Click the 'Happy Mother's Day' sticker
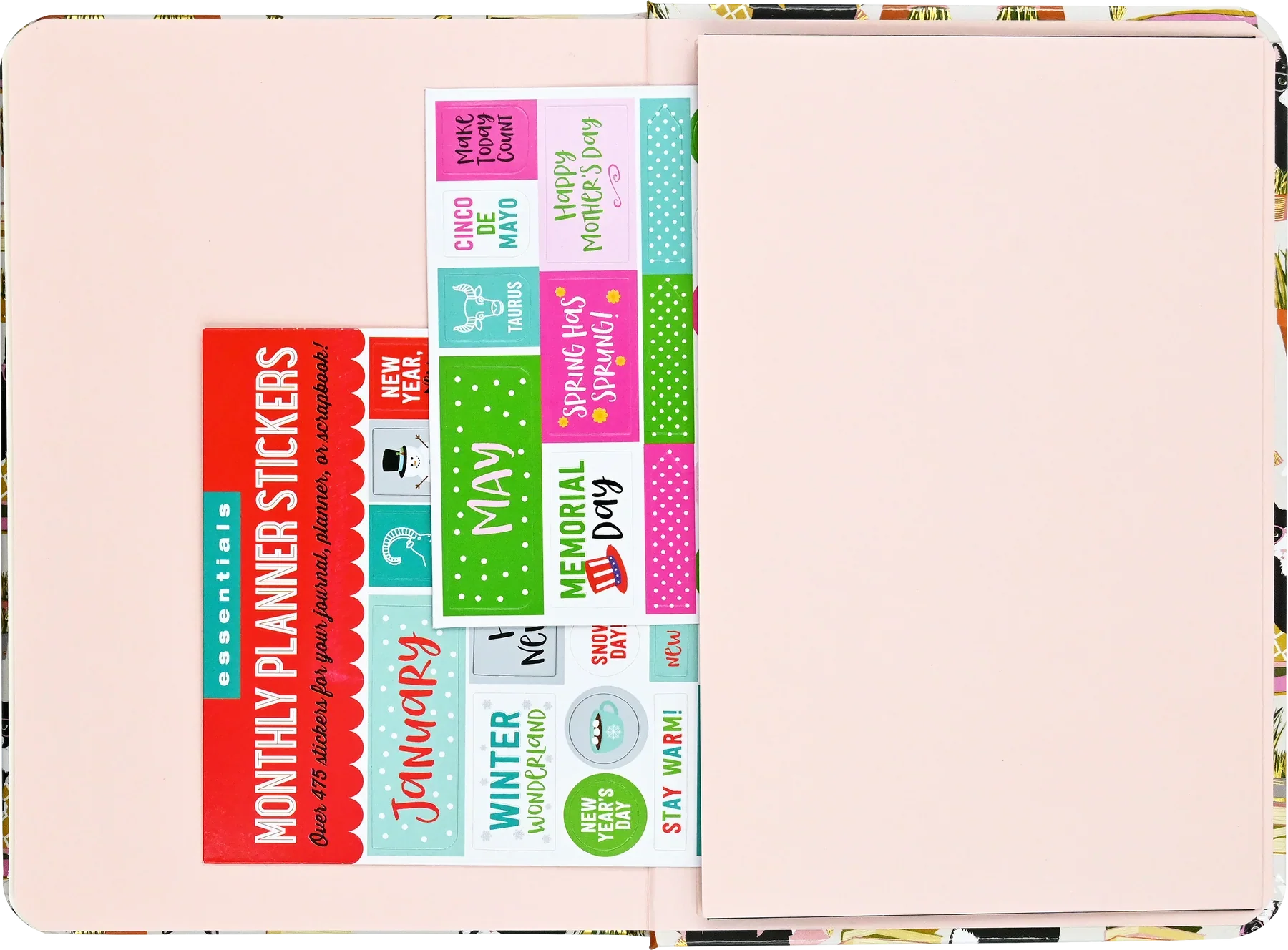1288x950 pixels. click(587, 185)
